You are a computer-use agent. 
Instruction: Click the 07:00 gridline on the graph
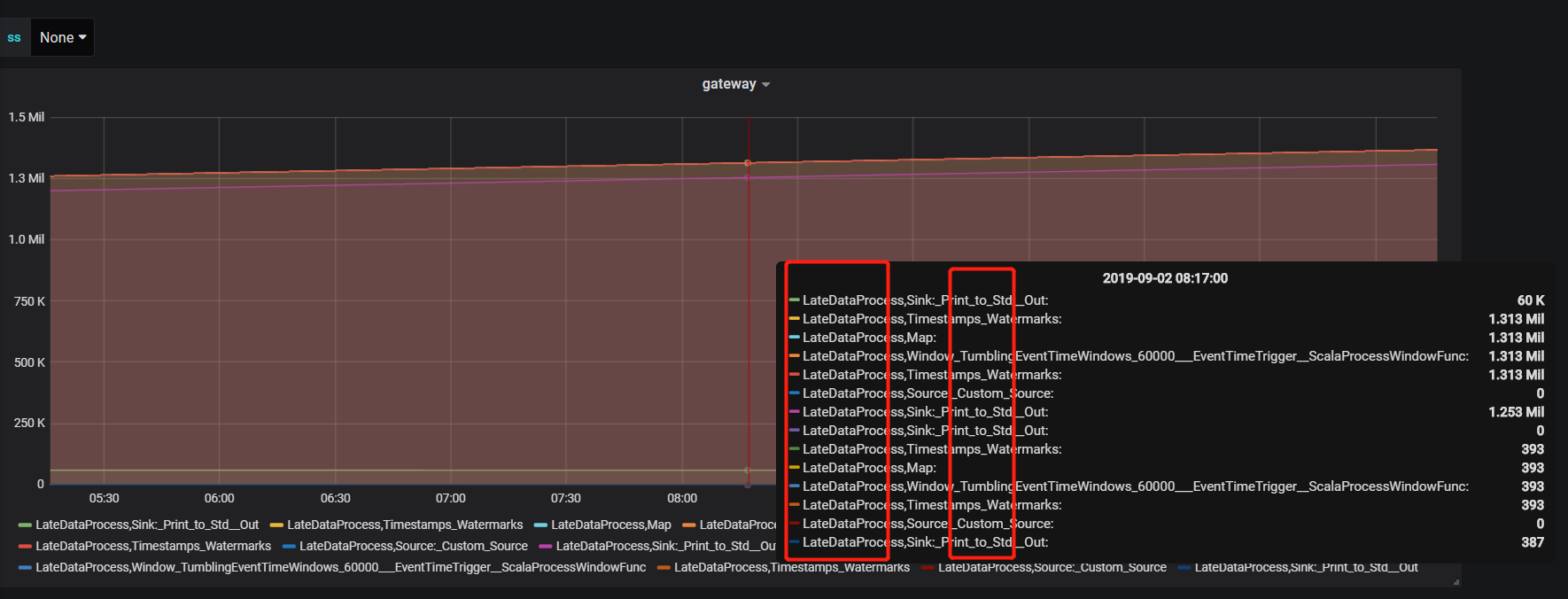(451, 301)
